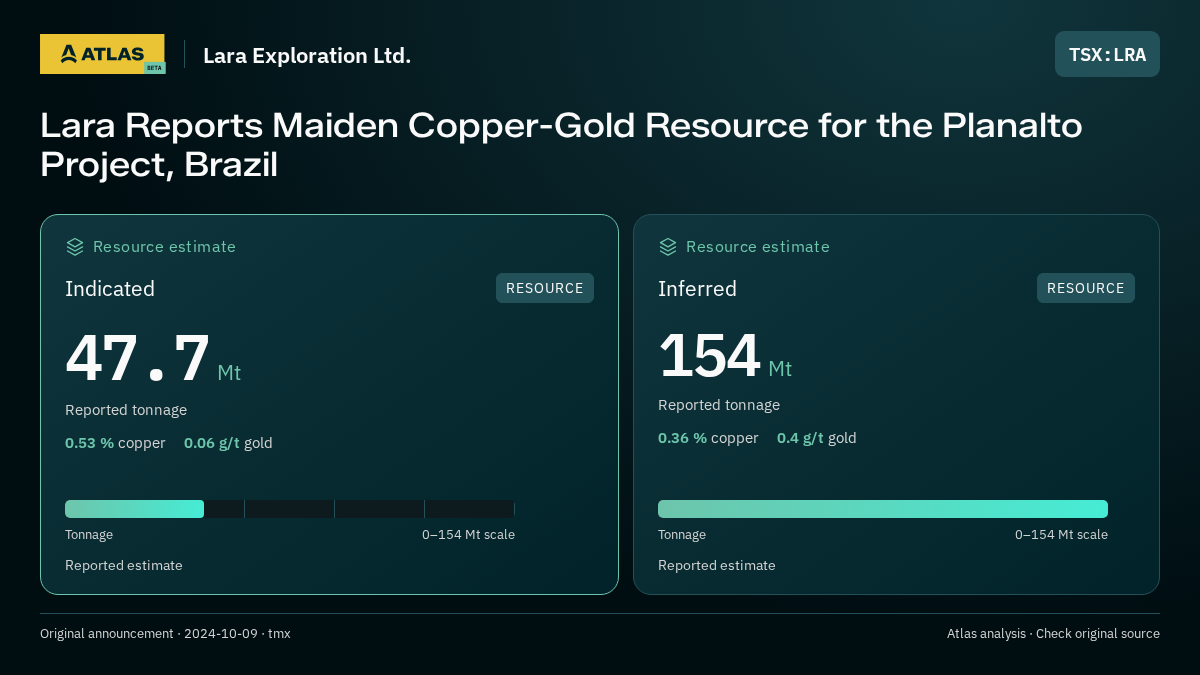This screenshot has width=1200, height=675.
Task: Click Resource estimate label in Inferred card
Action: click(757, 247)
